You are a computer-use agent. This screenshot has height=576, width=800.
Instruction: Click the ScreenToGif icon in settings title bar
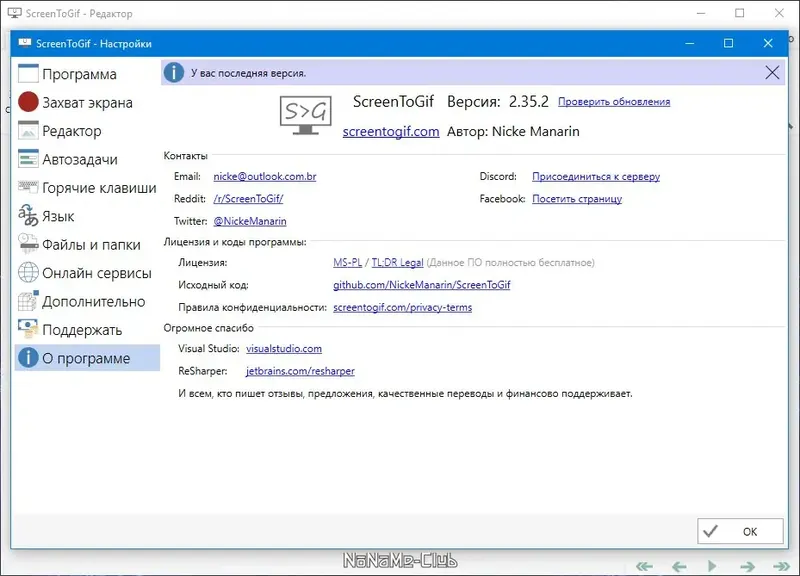tap(24, 43)
